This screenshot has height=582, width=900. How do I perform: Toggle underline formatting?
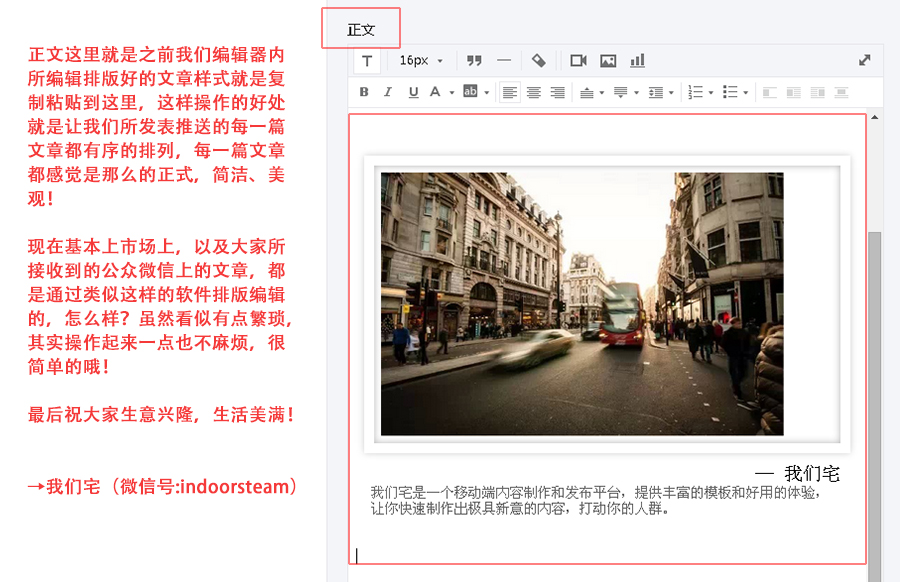click(x=413, y=92)
